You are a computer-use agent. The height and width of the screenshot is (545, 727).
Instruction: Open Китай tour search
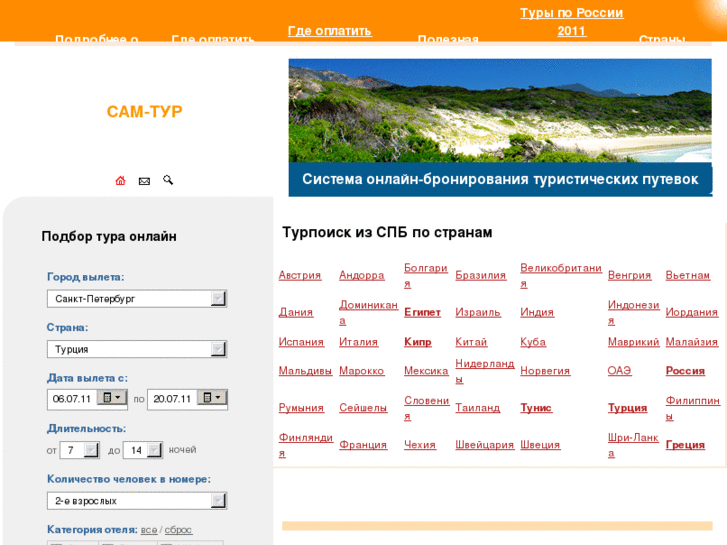pos(471,342)
